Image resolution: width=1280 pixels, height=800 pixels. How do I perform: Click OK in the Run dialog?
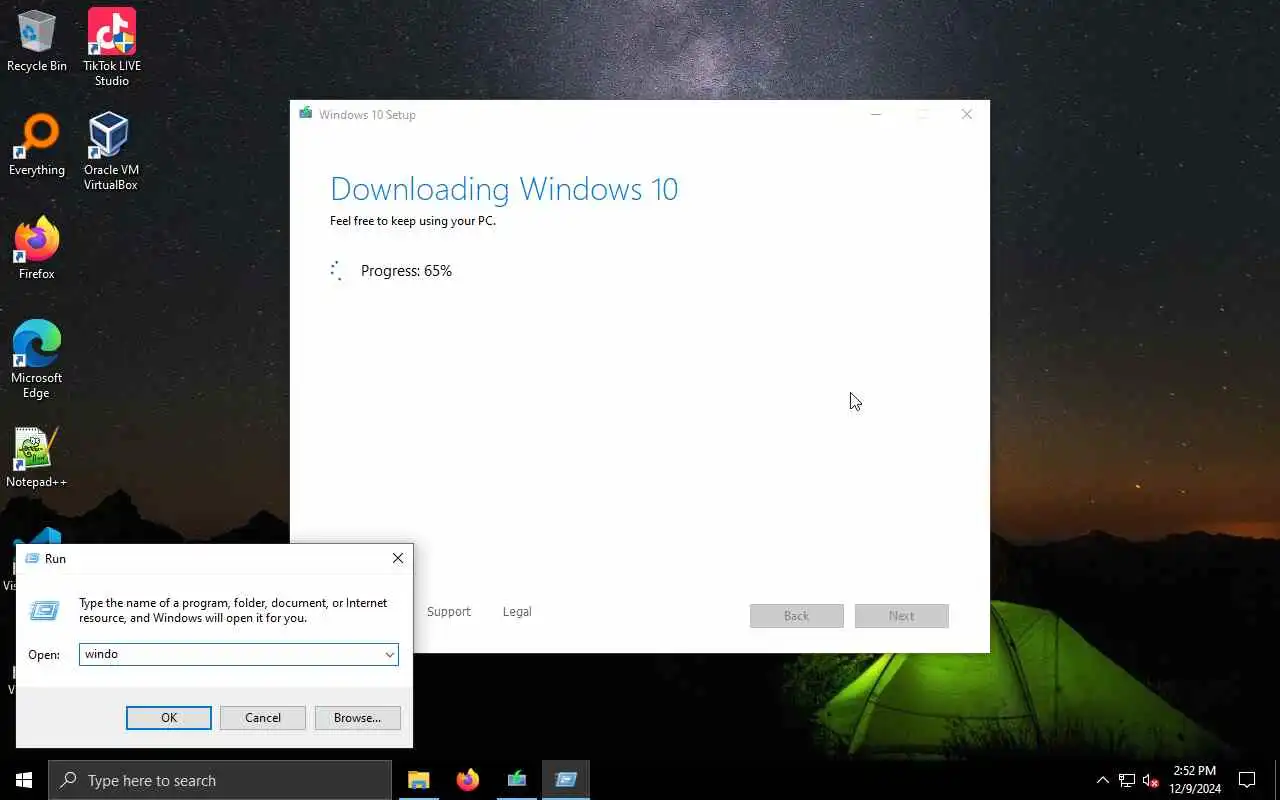click(169, 718)
